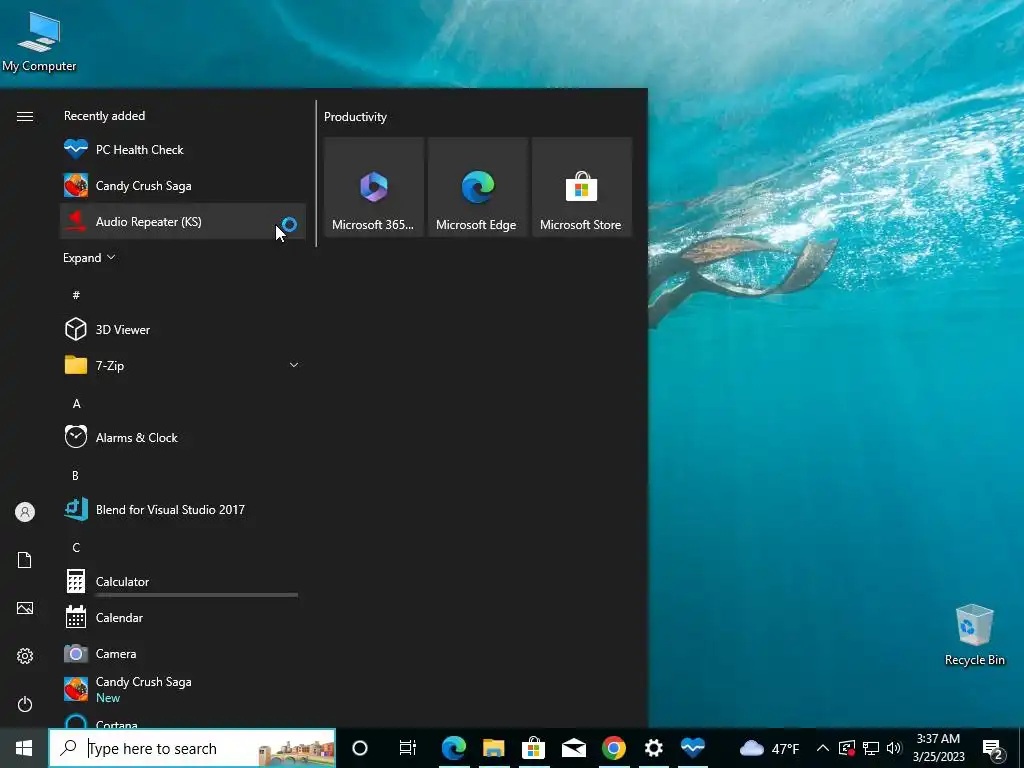Open the network icon in system tray
This screenshot has height=768, width=1024.
[x=871, y=748]
